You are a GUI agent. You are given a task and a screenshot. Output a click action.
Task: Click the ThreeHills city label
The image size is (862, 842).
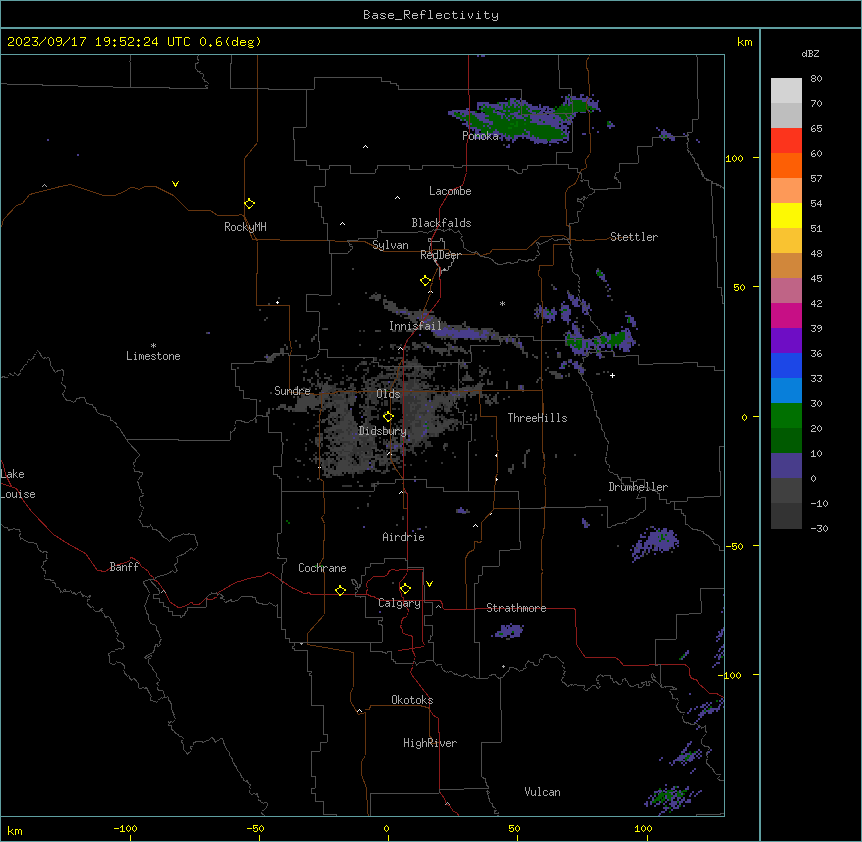pos(537,418)
